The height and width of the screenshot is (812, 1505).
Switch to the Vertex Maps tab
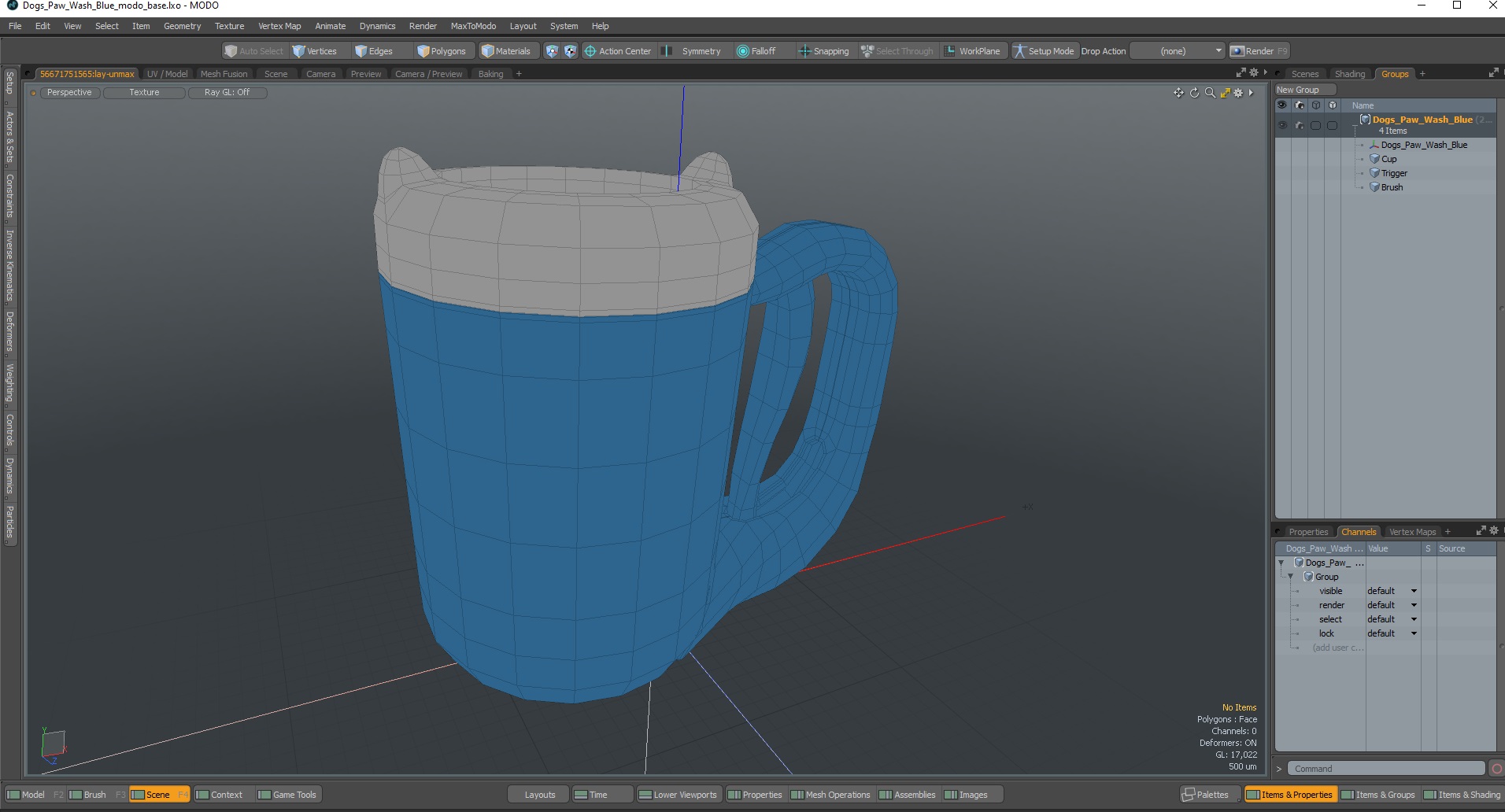click(1412, 532)
